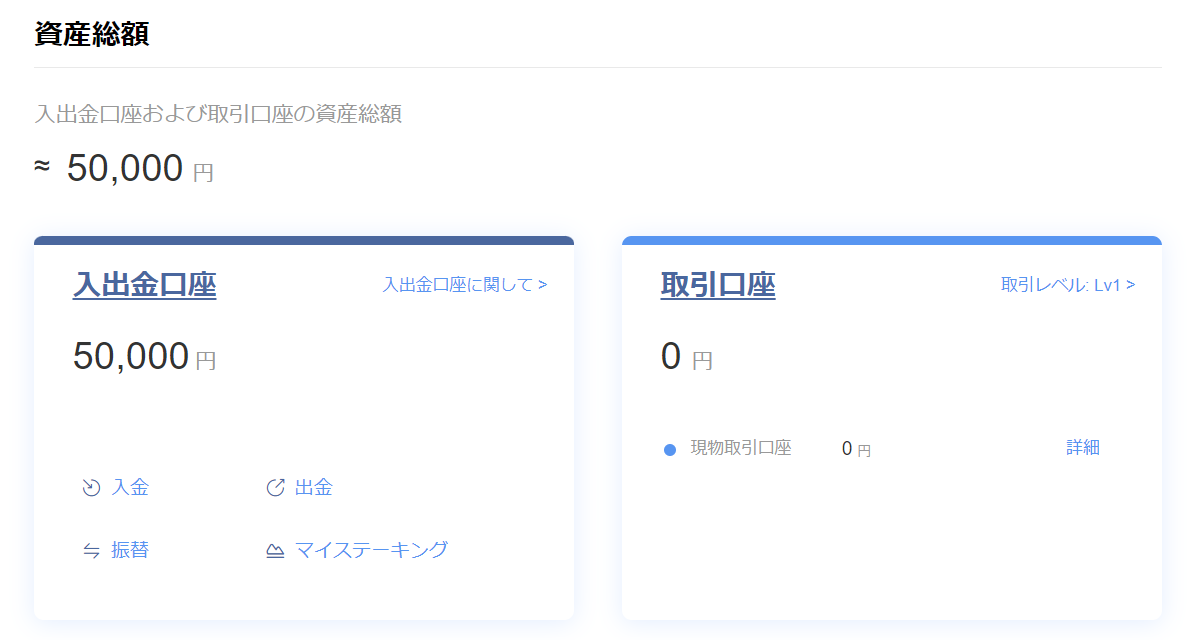Viewport: 1200px width, 640px height.
Task: Open the 出金 withdrawal link
Action: [x=314, y=488]
